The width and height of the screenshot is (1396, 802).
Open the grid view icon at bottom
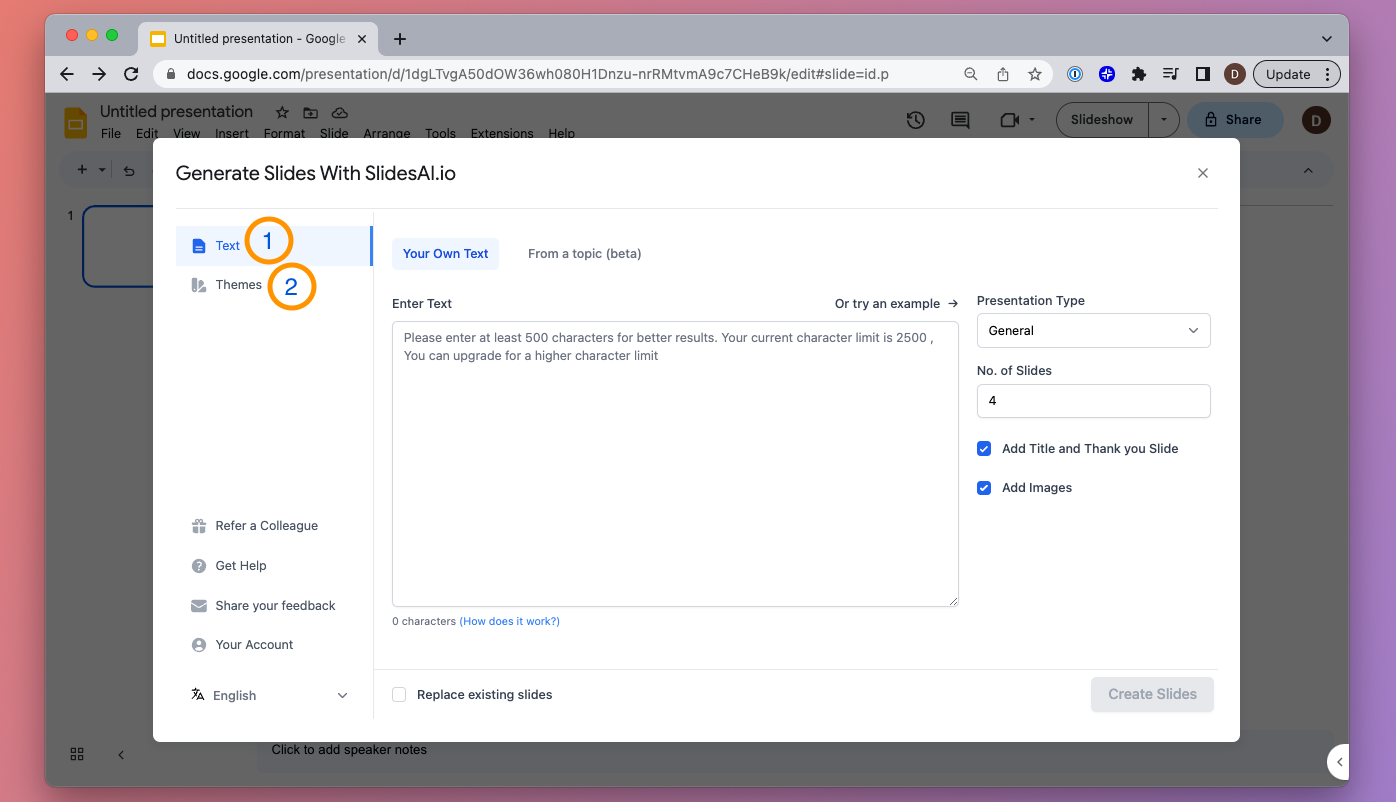(x=77, y=755)
